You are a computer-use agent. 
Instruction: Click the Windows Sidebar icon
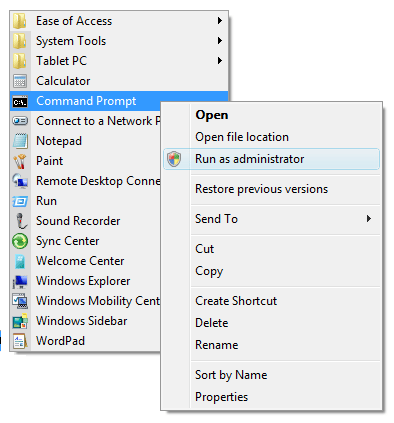pos(20,321)
